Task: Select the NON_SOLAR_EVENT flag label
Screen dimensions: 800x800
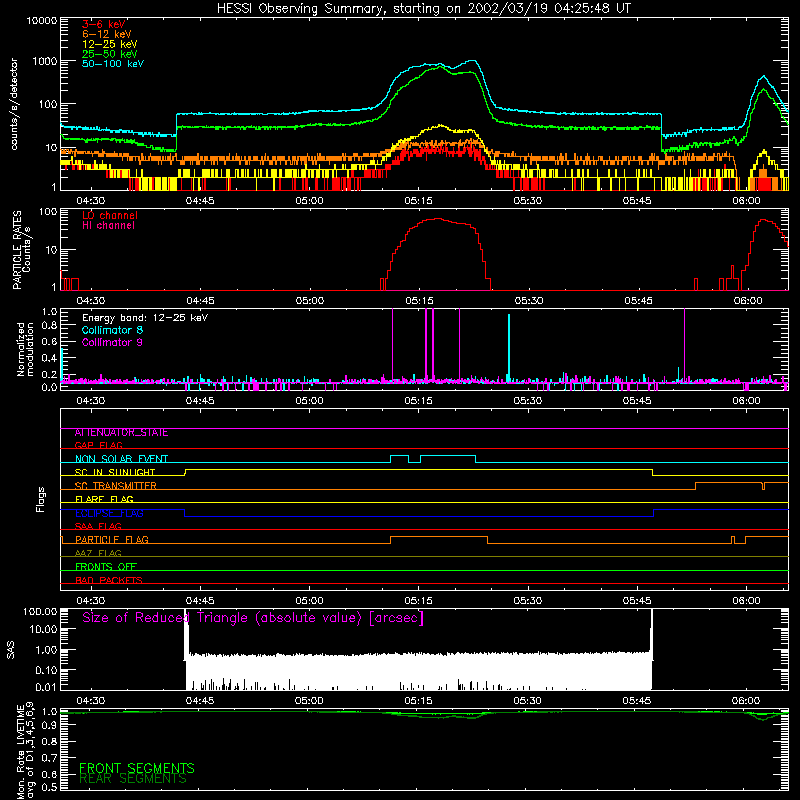Action: [x=121, y=459]
